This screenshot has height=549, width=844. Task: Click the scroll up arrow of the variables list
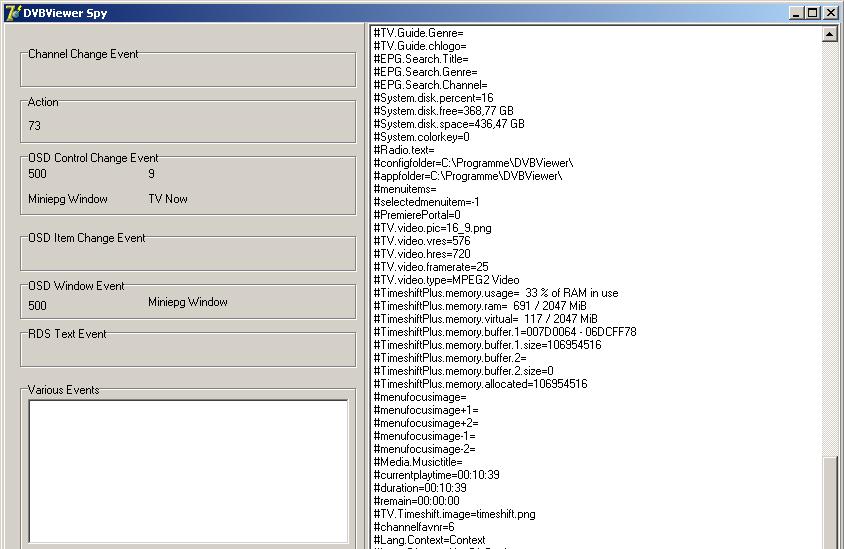(x=829, y=34)
